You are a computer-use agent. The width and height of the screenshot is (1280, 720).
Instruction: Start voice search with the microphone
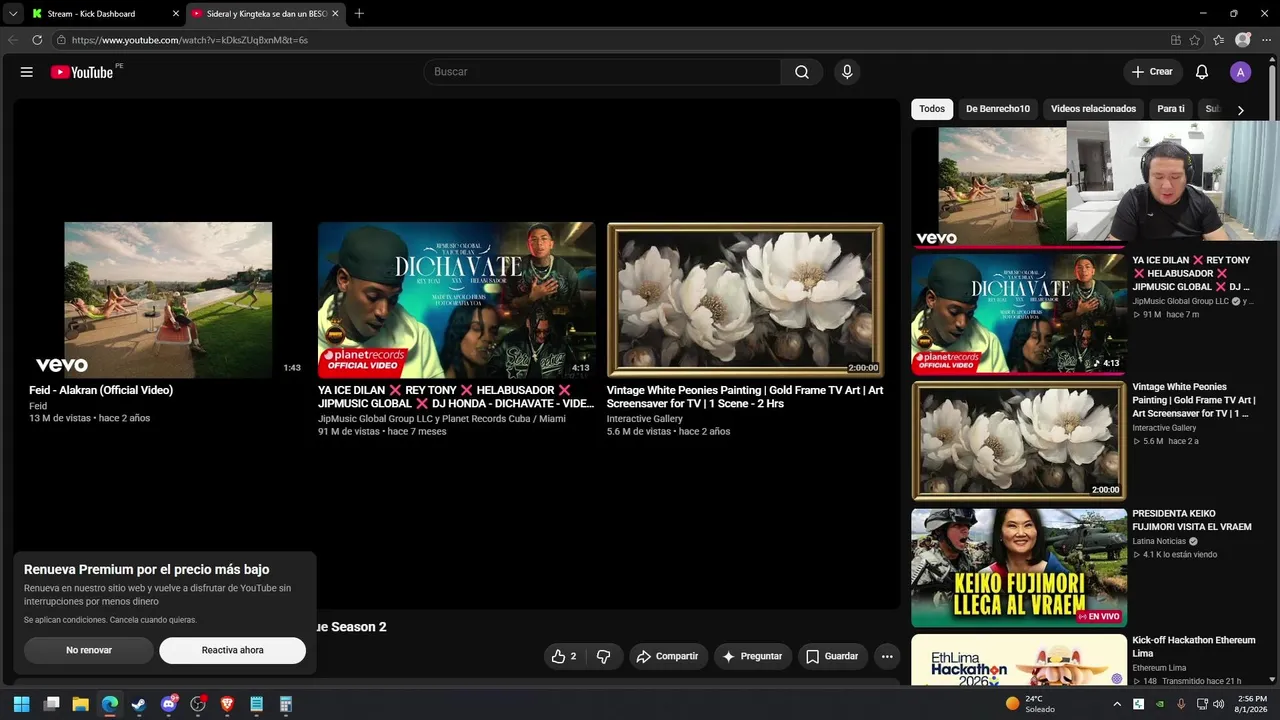point(847,72)
